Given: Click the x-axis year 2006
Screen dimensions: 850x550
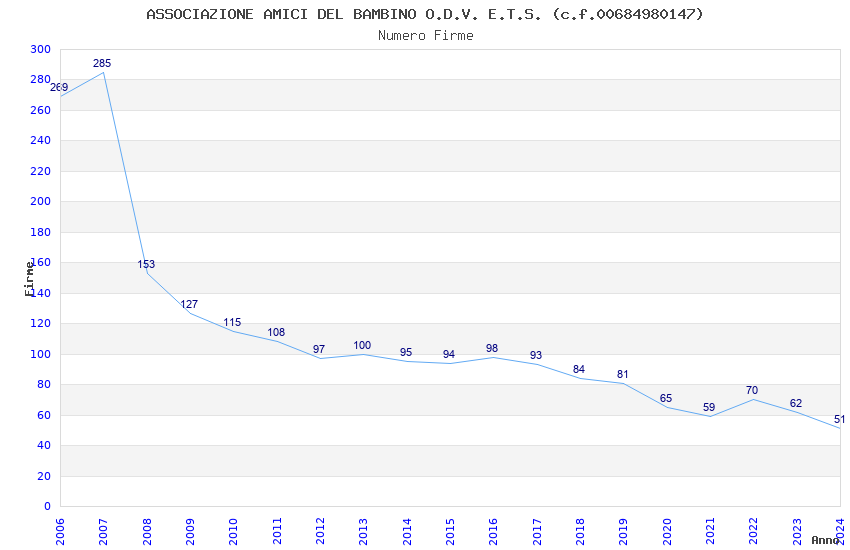Looking at the screenshot, I should (60, 532).
